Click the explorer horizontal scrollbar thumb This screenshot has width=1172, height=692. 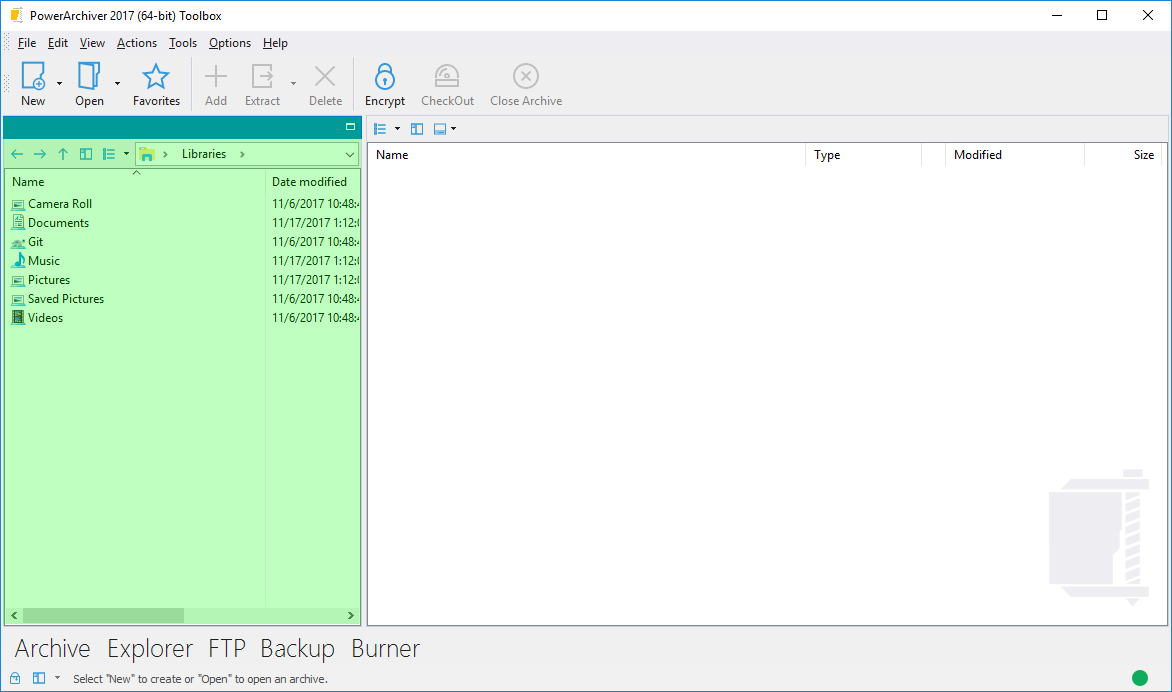coord(103,616)
